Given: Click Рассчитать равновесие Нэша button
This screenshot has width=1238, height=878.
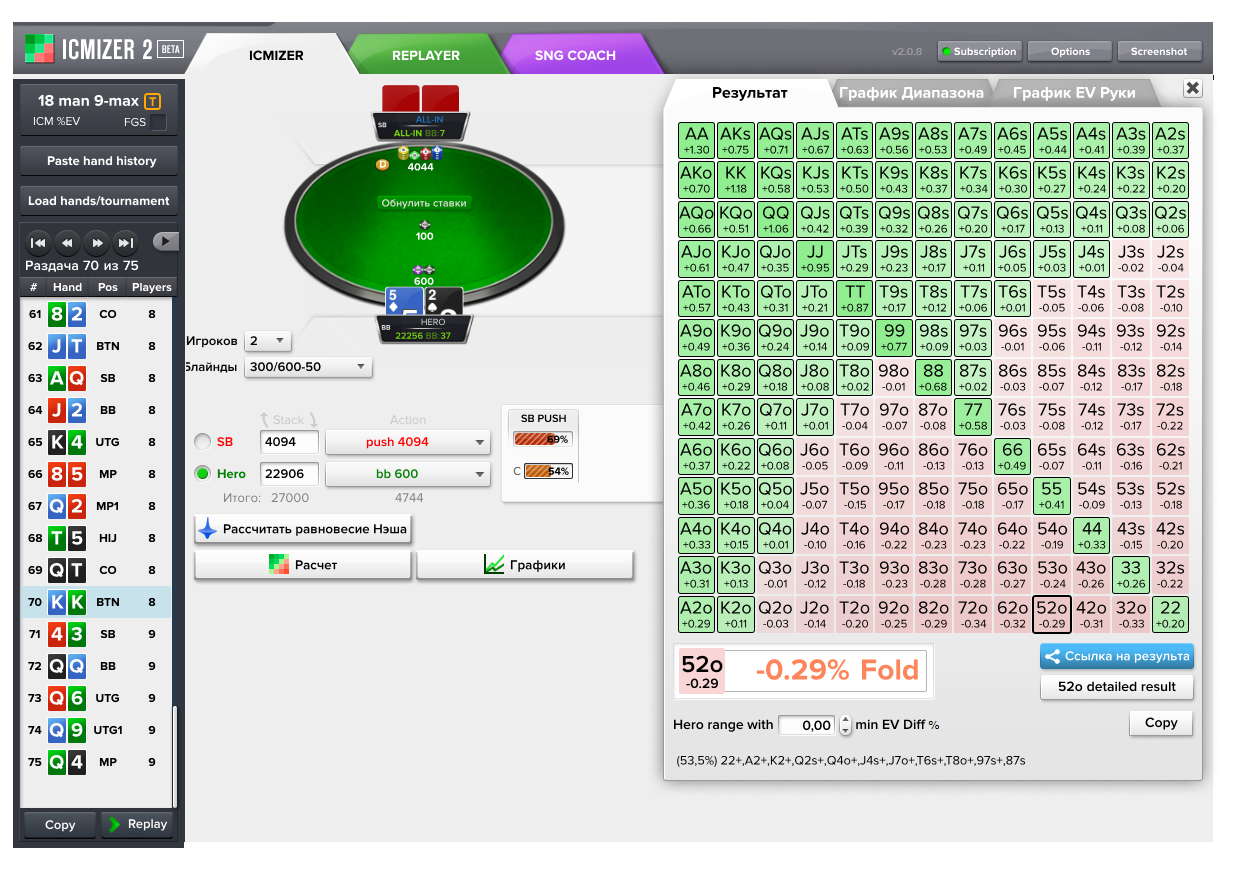Looking at the screenshot, I should 303,529.
